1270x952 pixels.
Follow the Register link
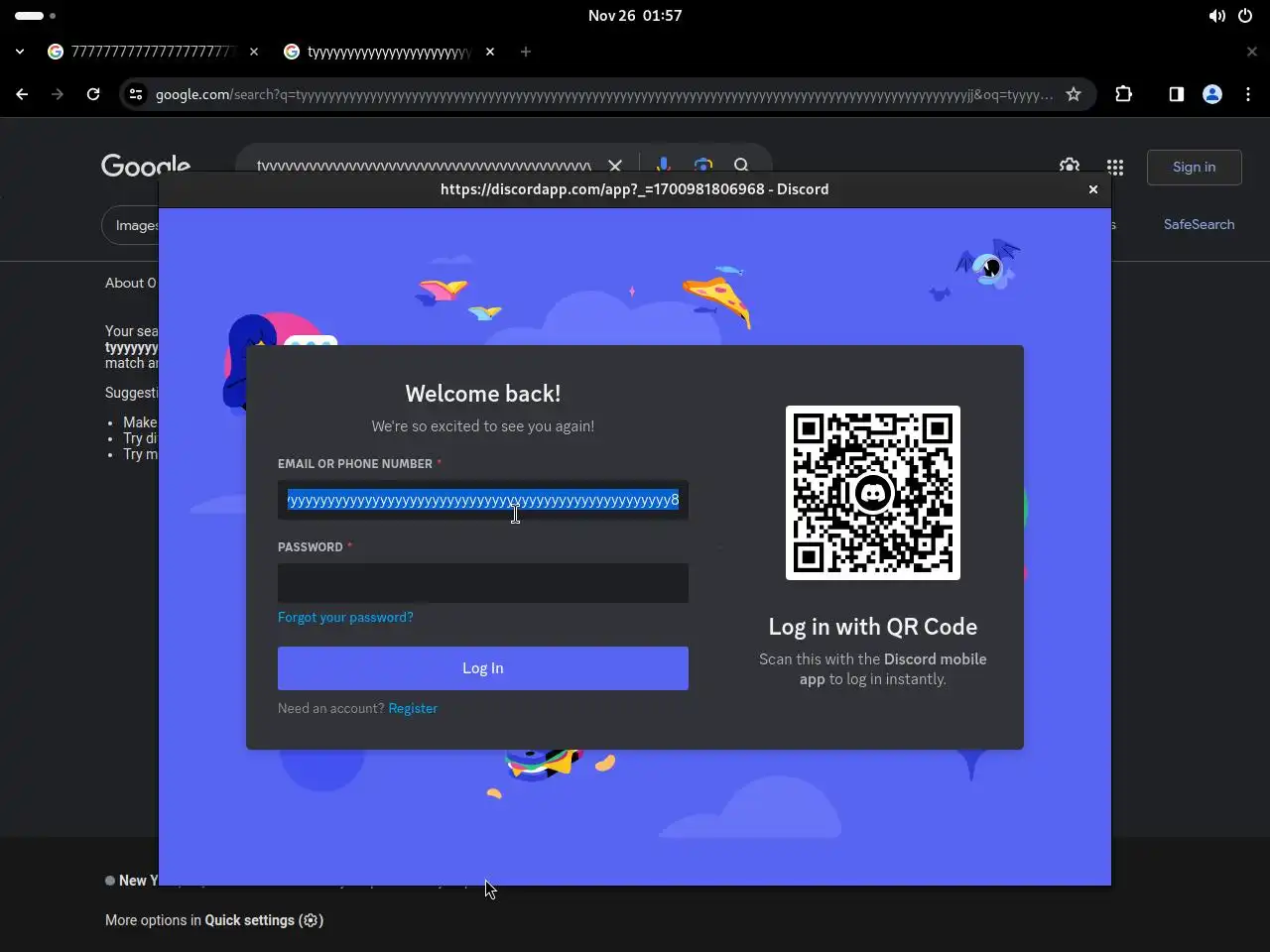click(x=413, y=708)
